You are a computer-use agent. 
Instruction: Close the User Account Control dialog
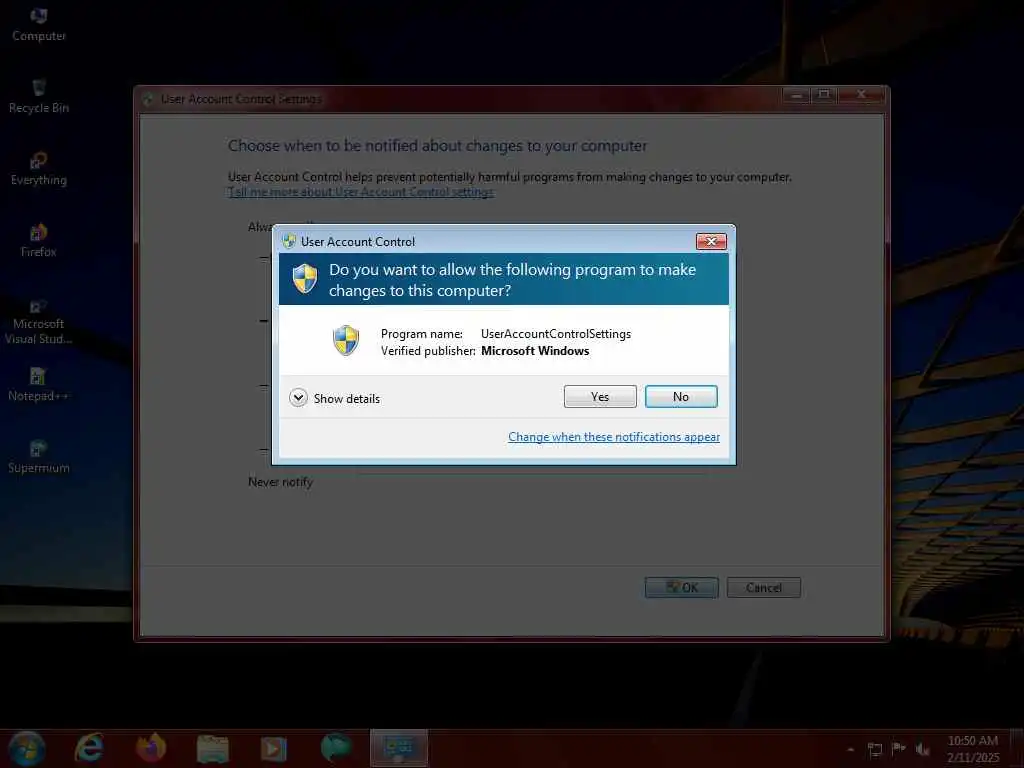click(x=711, y=242)
